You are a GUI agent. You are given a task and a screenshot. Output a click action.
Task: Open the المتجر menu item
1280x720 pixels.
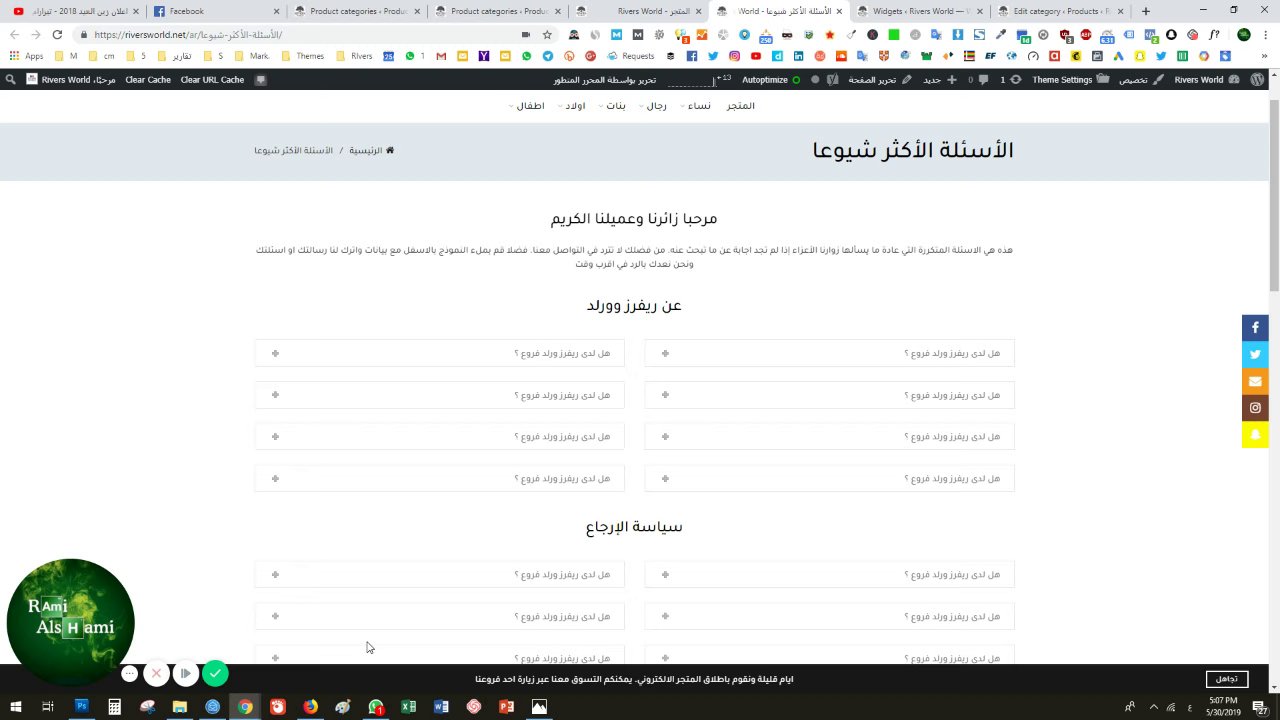(740, 105)
